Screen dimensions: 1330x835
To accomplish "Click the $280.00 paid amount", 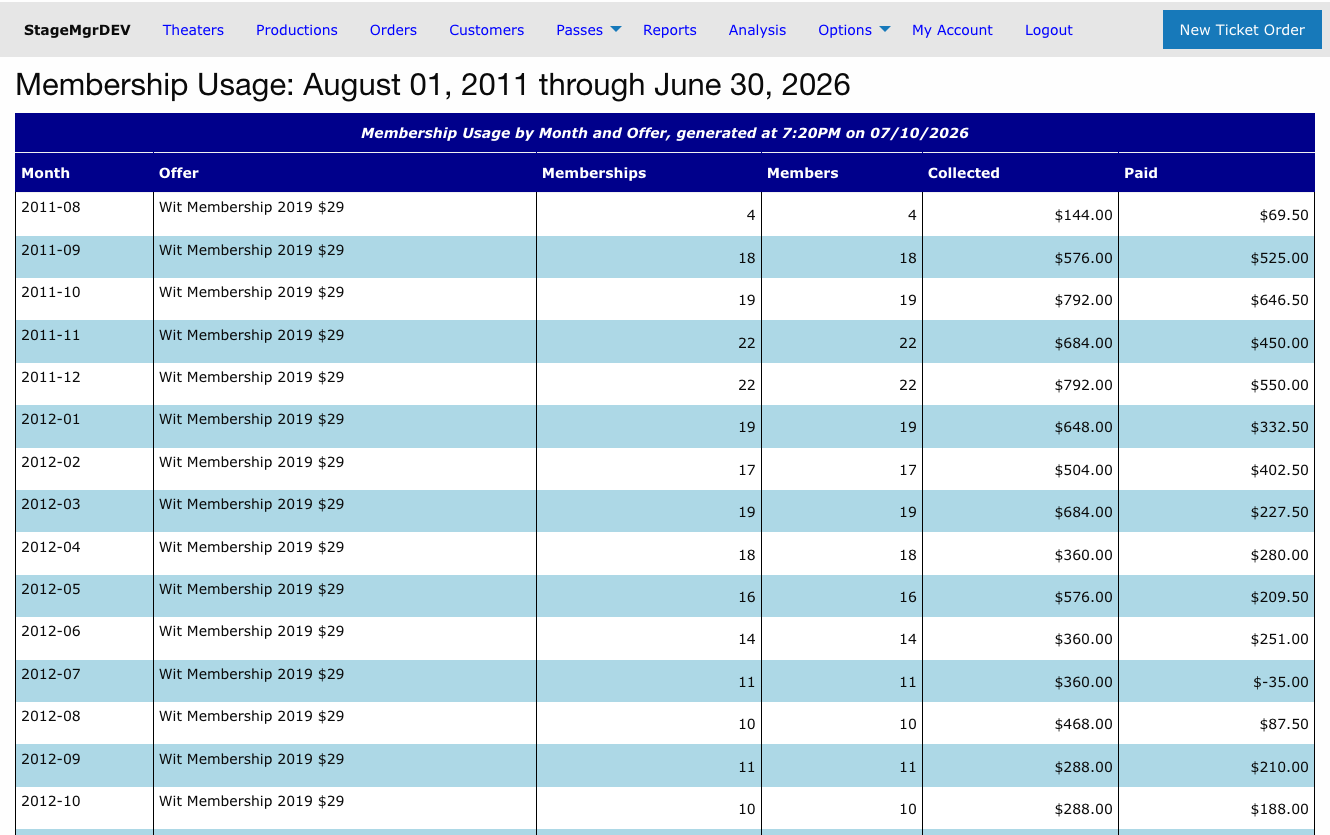I will point(1279,555).
